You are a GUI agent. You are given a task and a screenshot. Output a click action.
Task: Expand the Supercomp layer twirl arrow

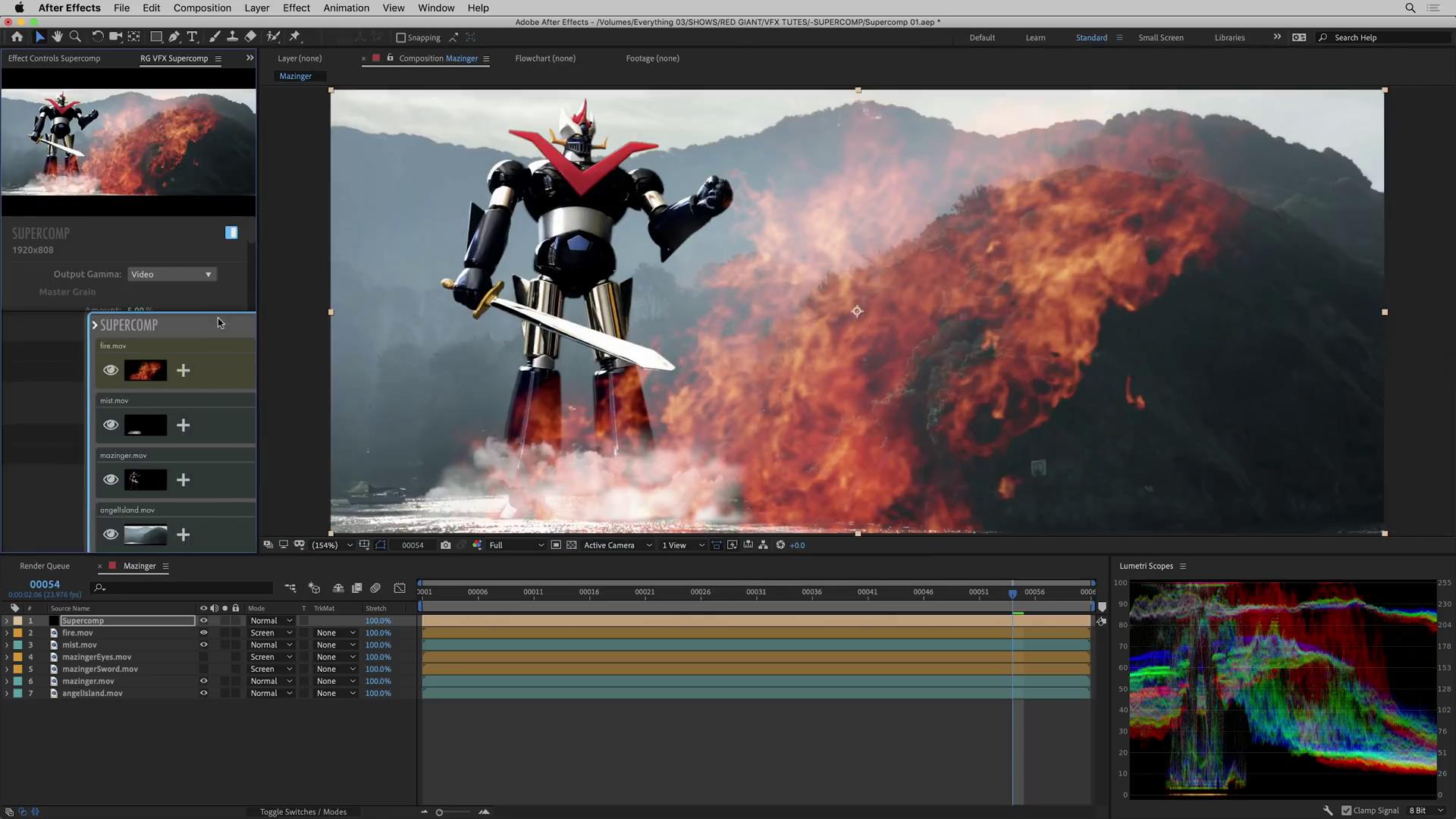pyautogui.click(x=7, y=620)
